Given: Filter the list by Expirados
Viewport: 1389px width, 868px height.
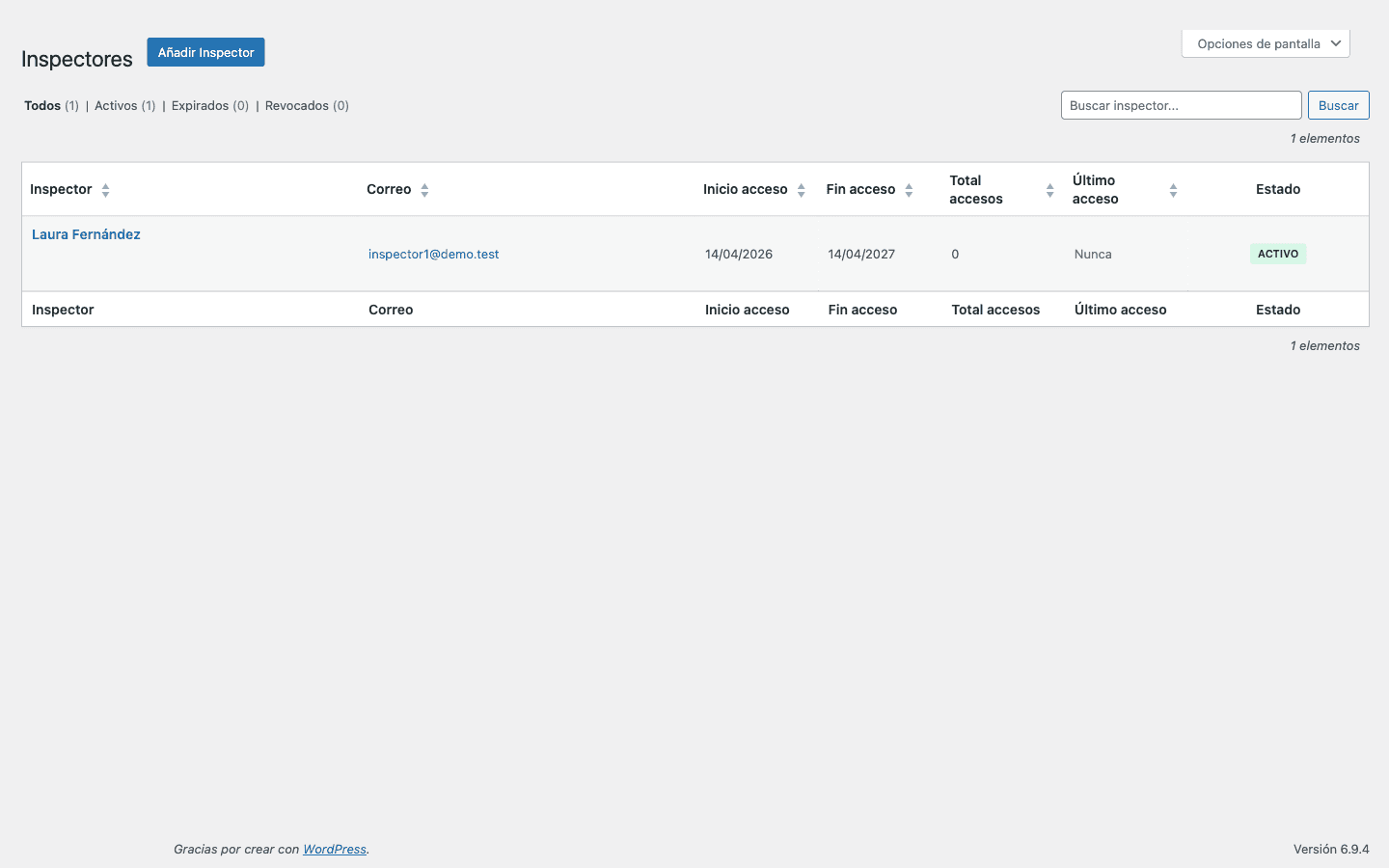Looking at the screenshot, I should coord(200,106).
